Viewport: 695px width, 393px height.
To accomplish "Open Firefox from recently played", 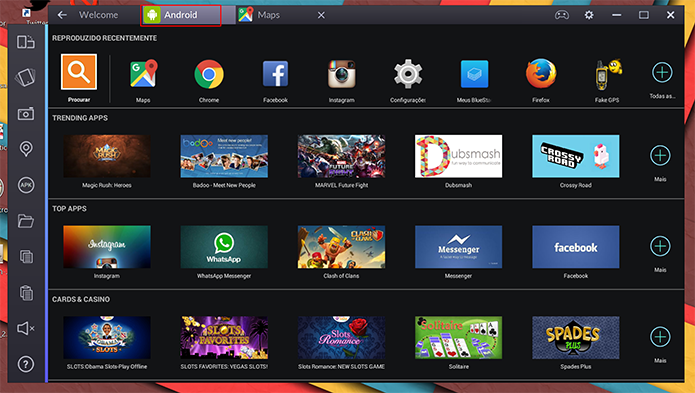I will 541,74.
